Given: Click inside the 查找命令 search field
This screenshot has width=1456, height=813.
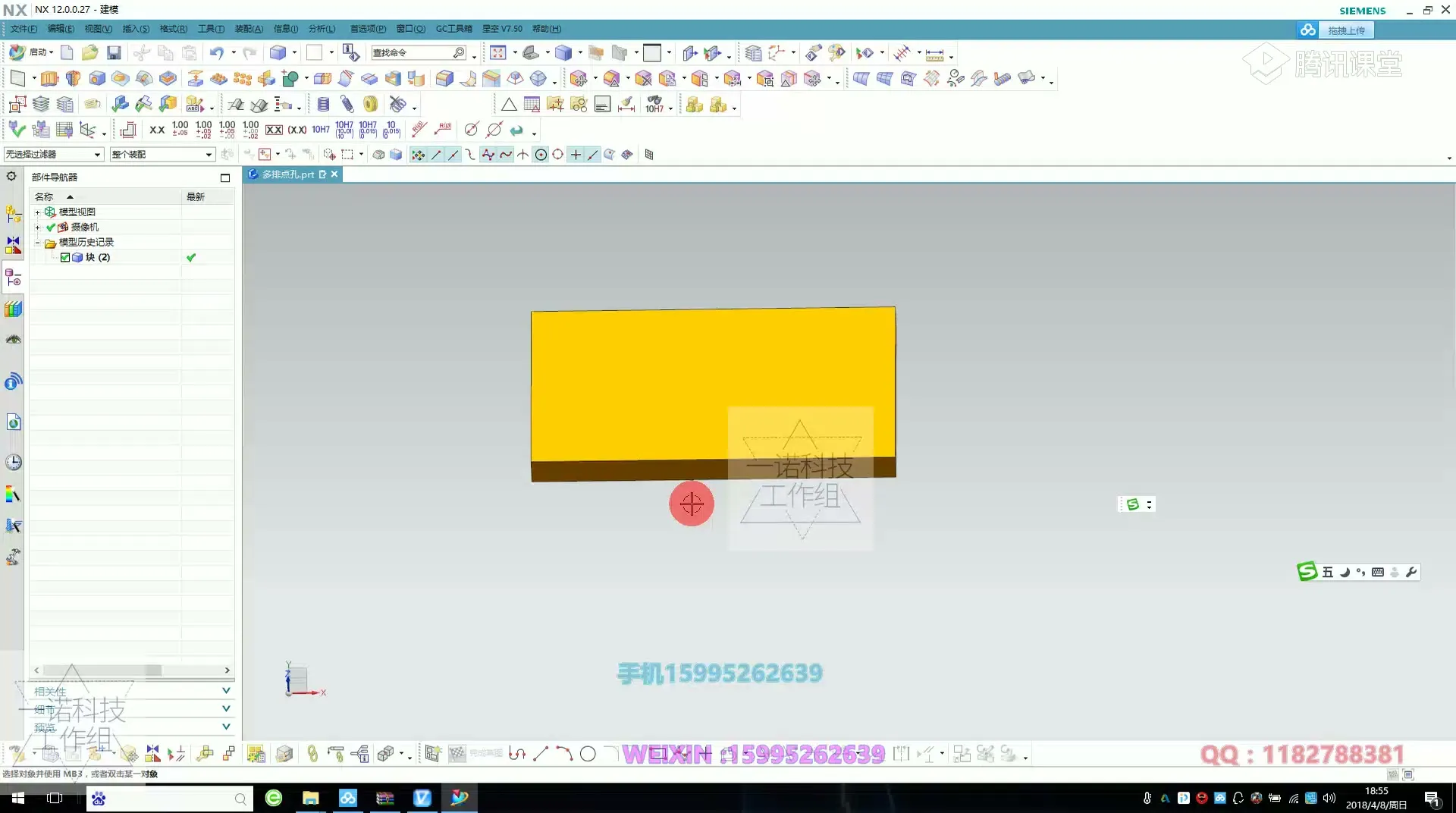Looking at the screenshot, I should click(417, 53).
